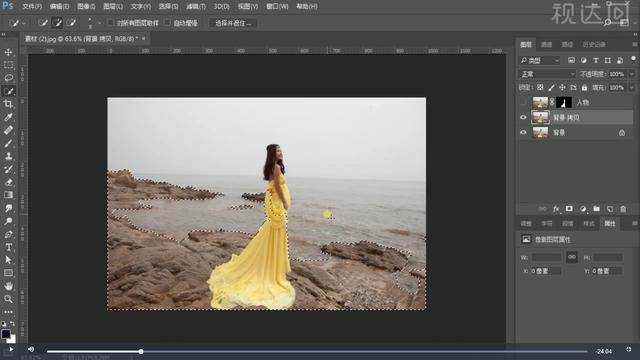Create new adjustment layer icon
640x360 pixels.
[583, 209]
